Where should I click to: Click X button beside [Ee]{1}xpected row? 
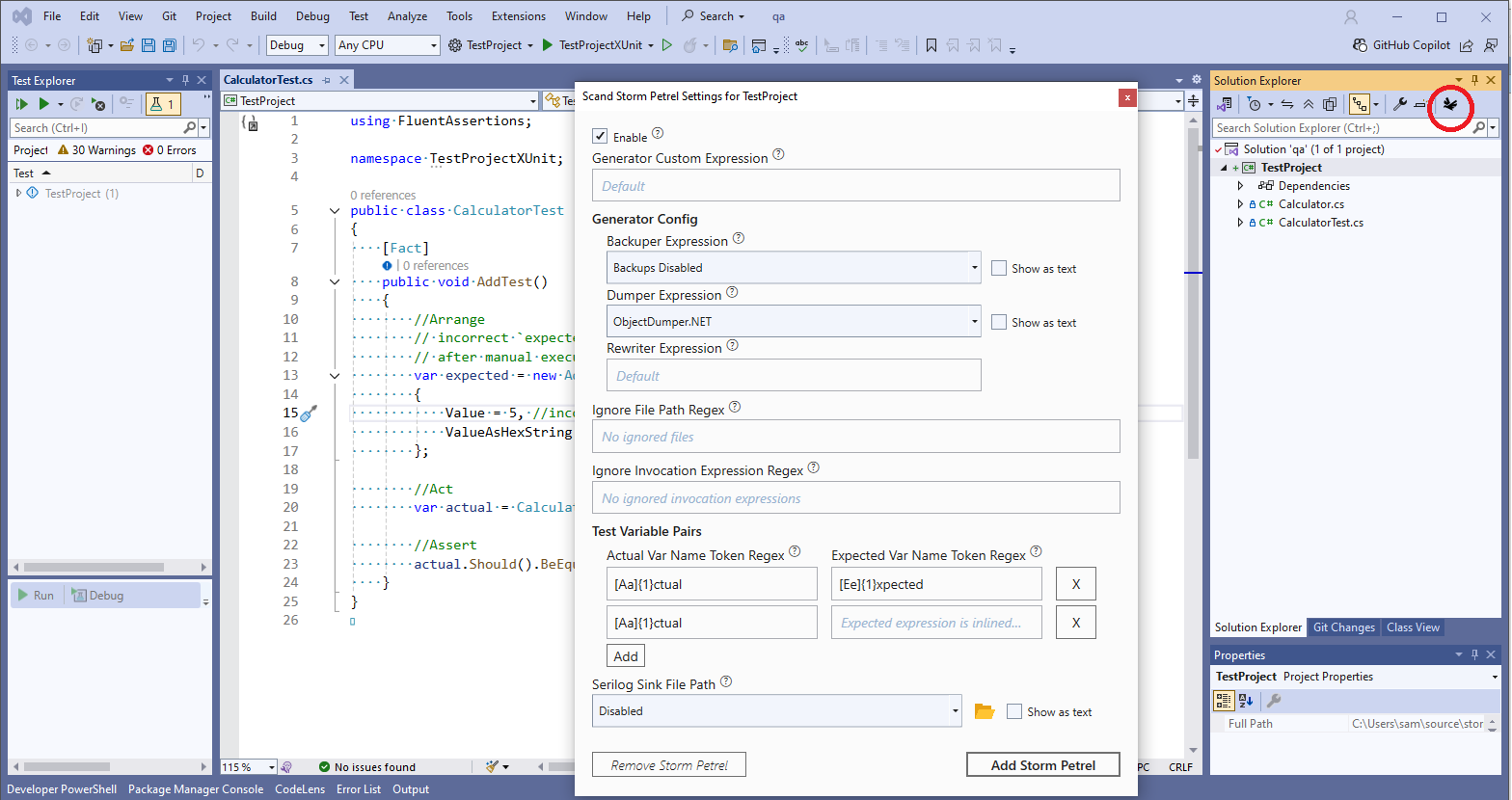(1076, 584)
